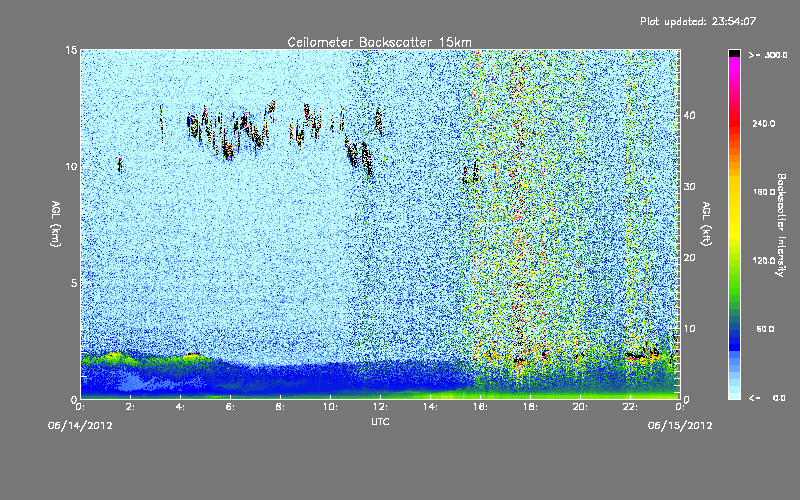Click the '30' tick on kft axis
Screen dimensions: 800x500
pyautogui.click(x=689, y=187)
